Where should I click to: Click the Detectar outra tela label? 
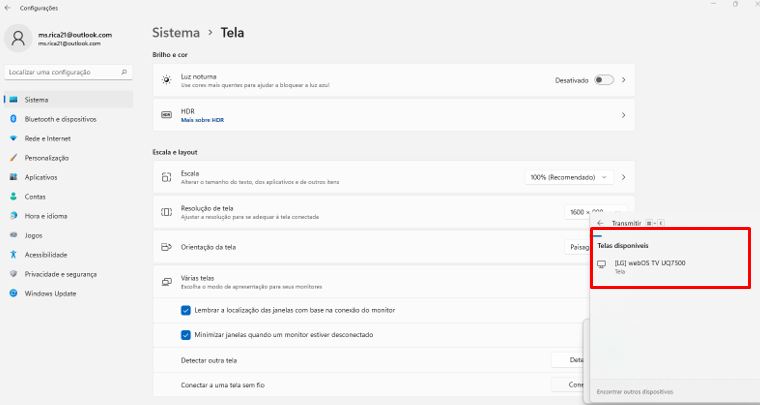209,360
